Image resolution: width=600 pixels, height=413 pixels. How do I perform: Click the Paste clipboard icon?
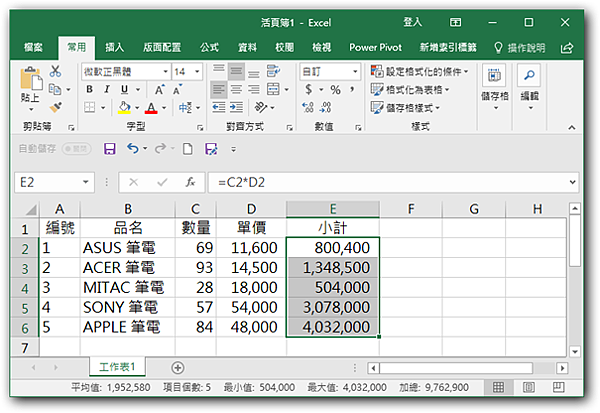(x=31, y=80)
